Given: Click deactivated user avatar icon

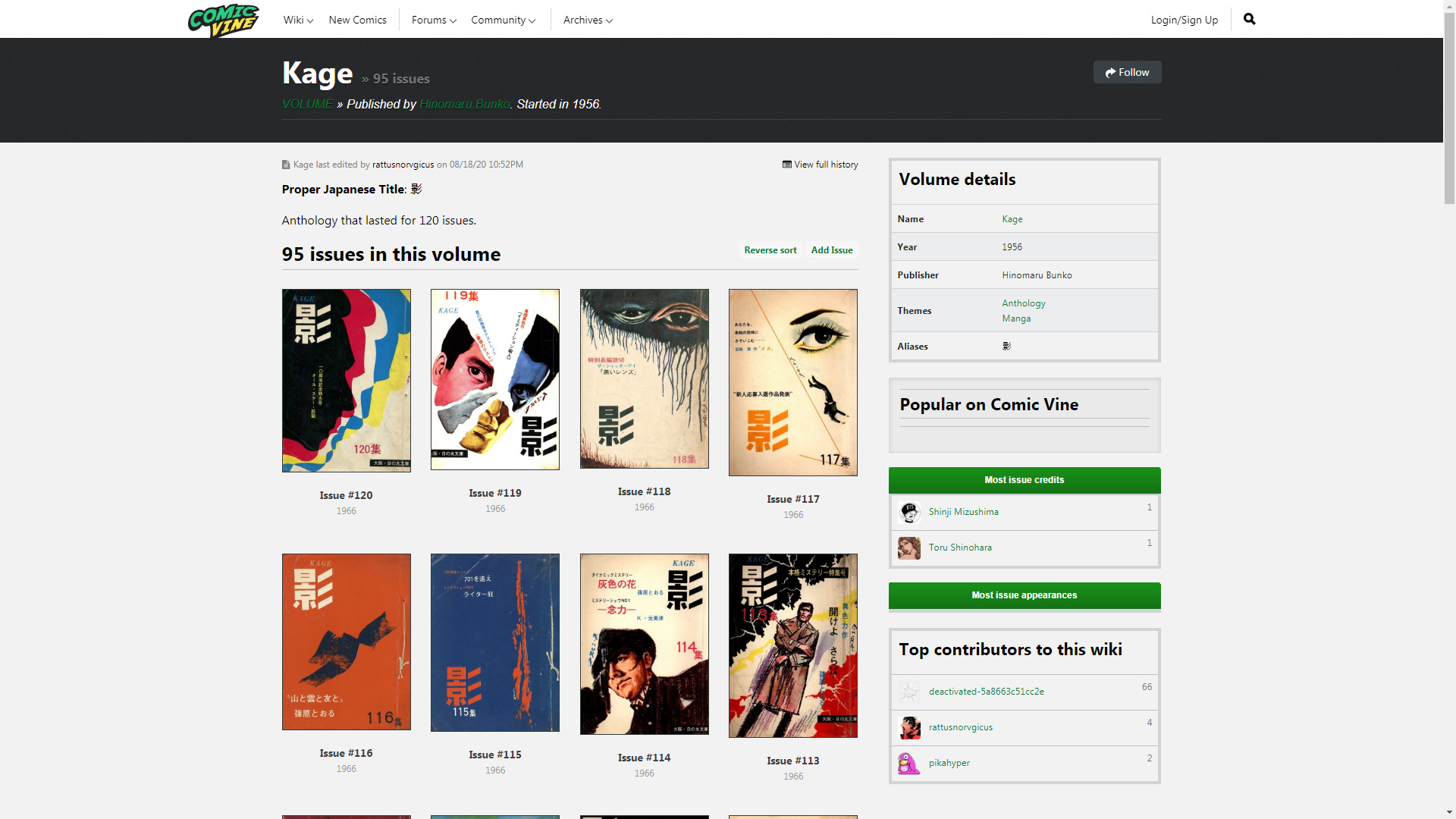Looking at the screenshot, I should pos(908,692).
